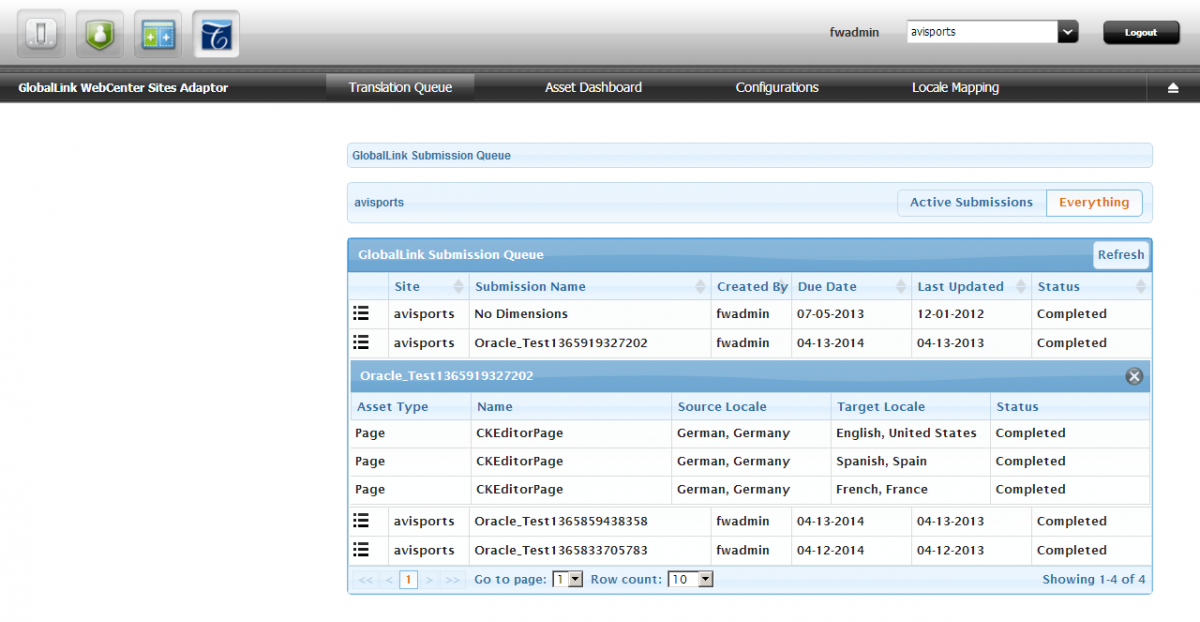This screenshot has height=622, width=1200.
Task: Open list menu icon for Oracle_Test1365859438358 row
Action: click(x=361, y=521)
